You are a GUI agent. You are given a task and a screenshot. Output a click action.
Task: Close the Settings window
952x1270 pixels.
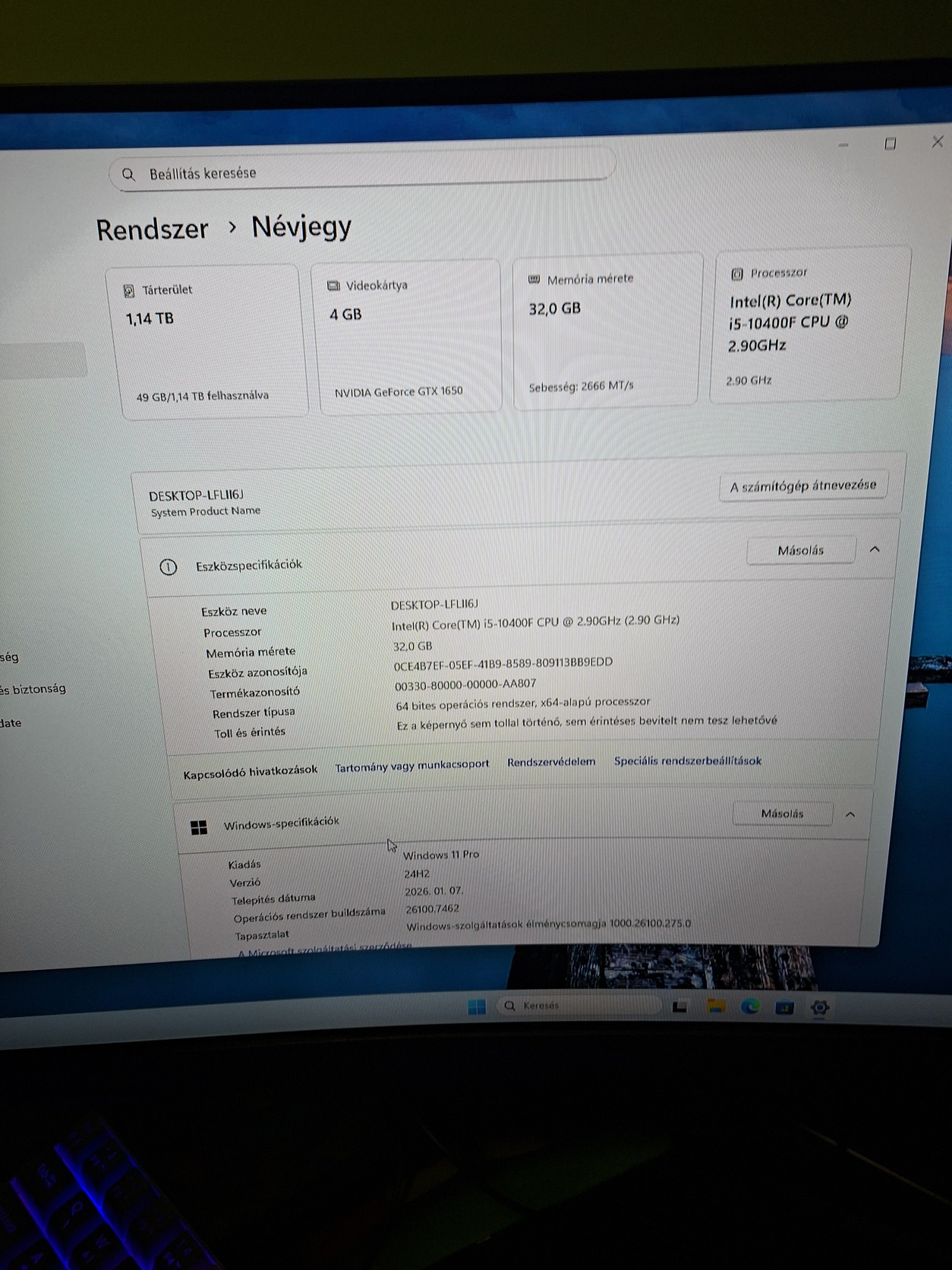[x=938, y=141]
